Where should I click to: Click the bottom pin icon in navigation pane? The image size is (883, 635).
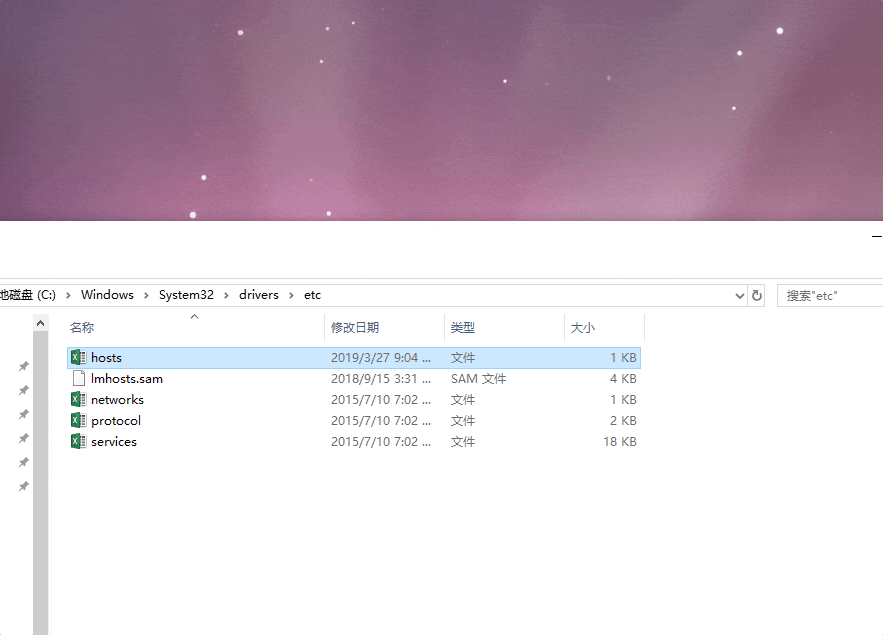coord(23,485)
